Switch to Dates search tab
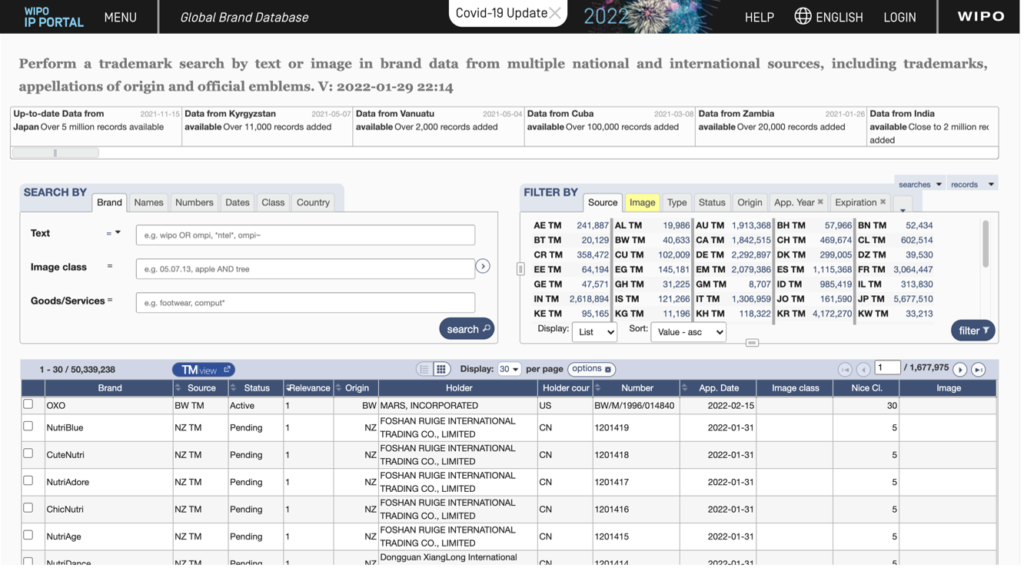The width and height of the screenshot is (1024, 568). 237,202
